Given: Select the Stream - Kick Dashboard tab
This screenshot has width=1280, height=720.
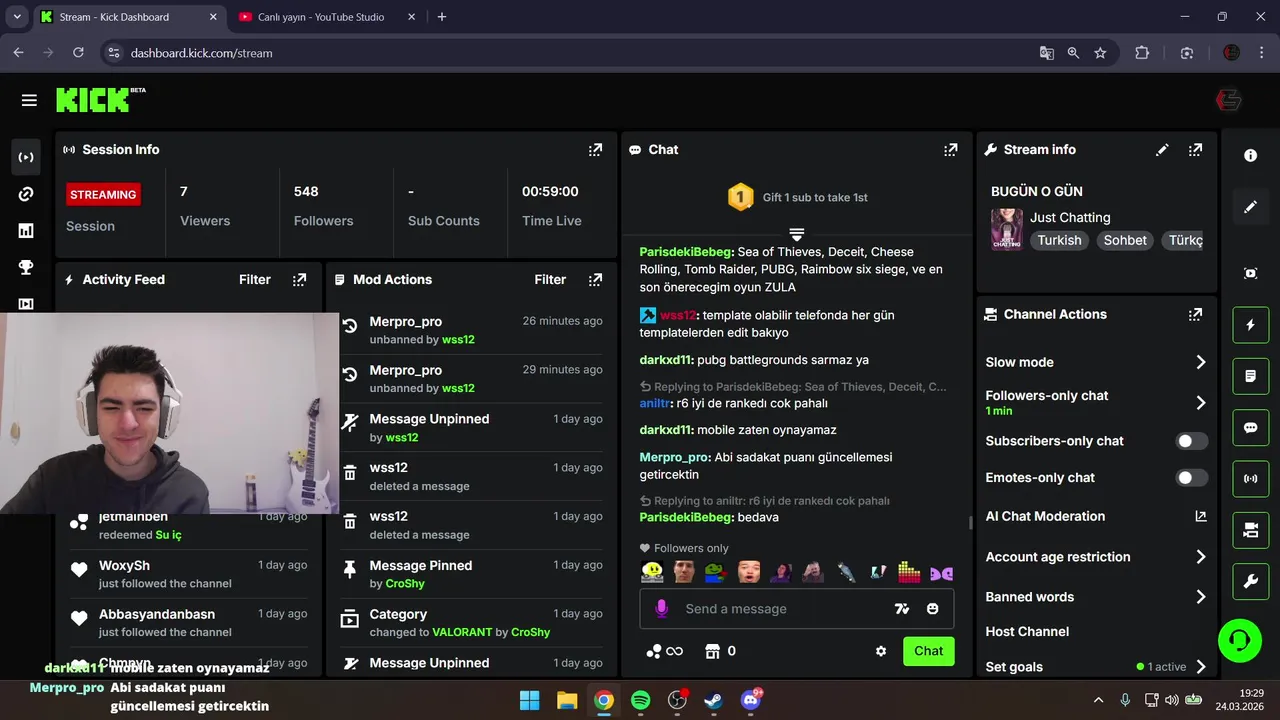Looking at the screenshot, I should (126, 17).
